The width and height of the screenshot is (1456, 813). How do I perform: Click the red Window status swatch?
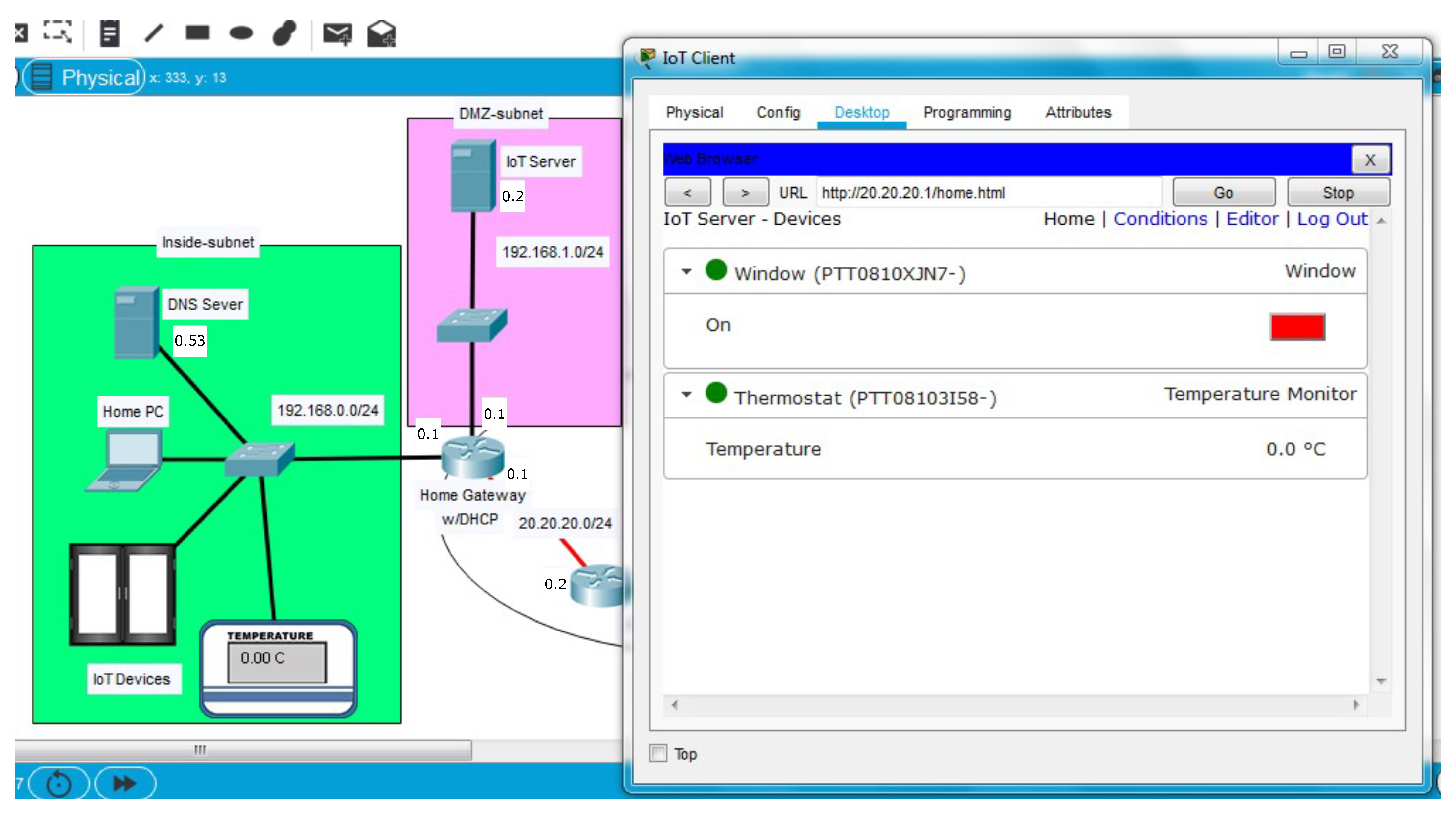tap(1297, 326)
